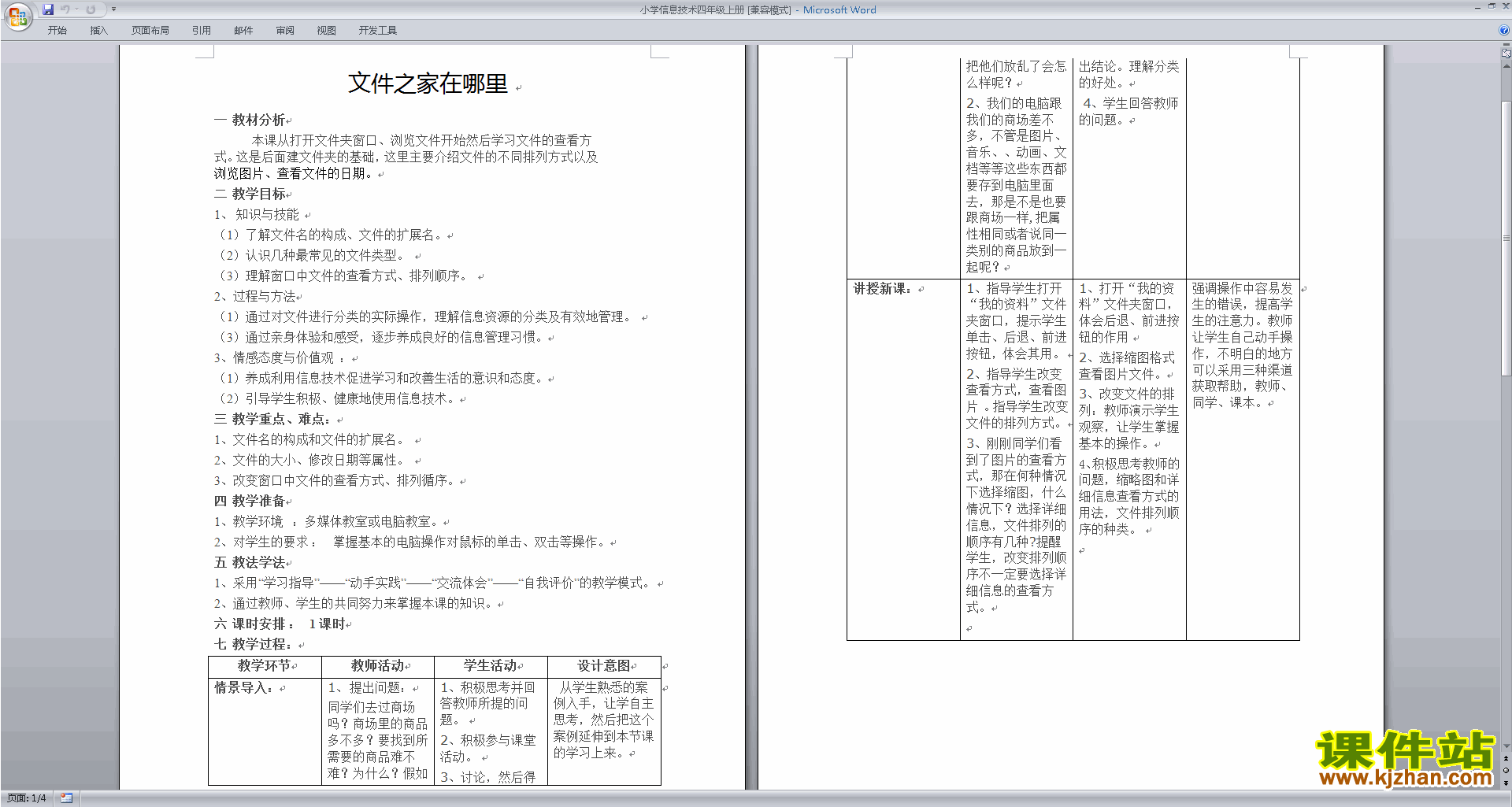
Task: Go to next page using double-down arrow
Action: 1506,783
